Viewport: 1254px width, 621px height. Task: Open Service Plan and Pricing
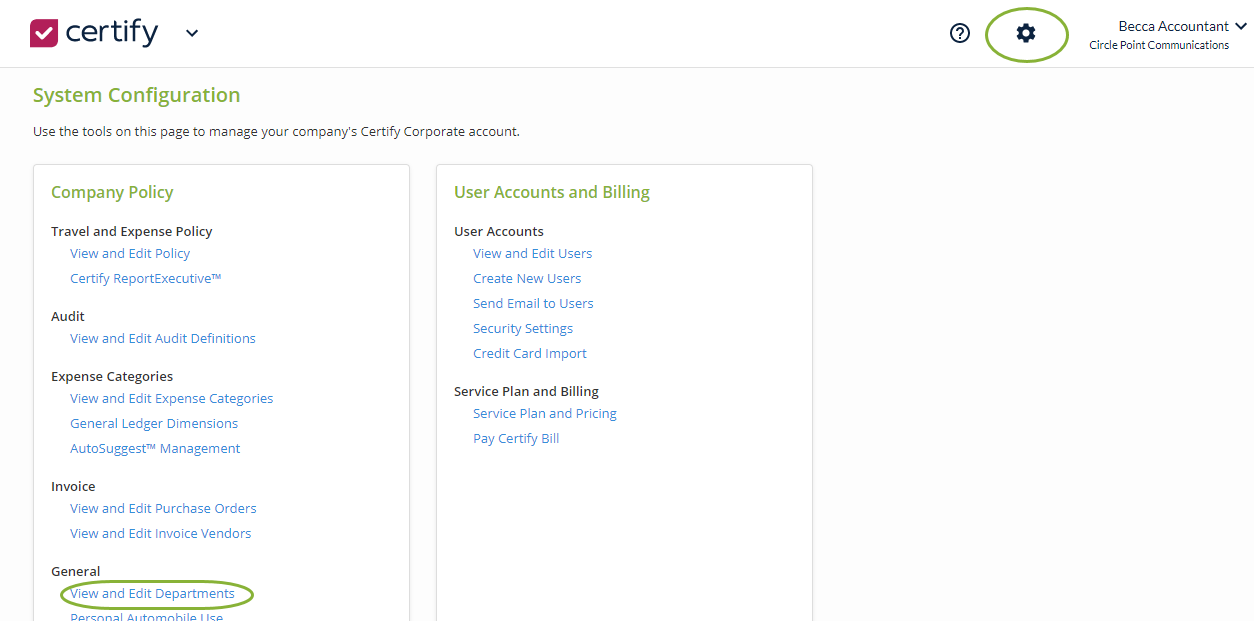(545, 413)
